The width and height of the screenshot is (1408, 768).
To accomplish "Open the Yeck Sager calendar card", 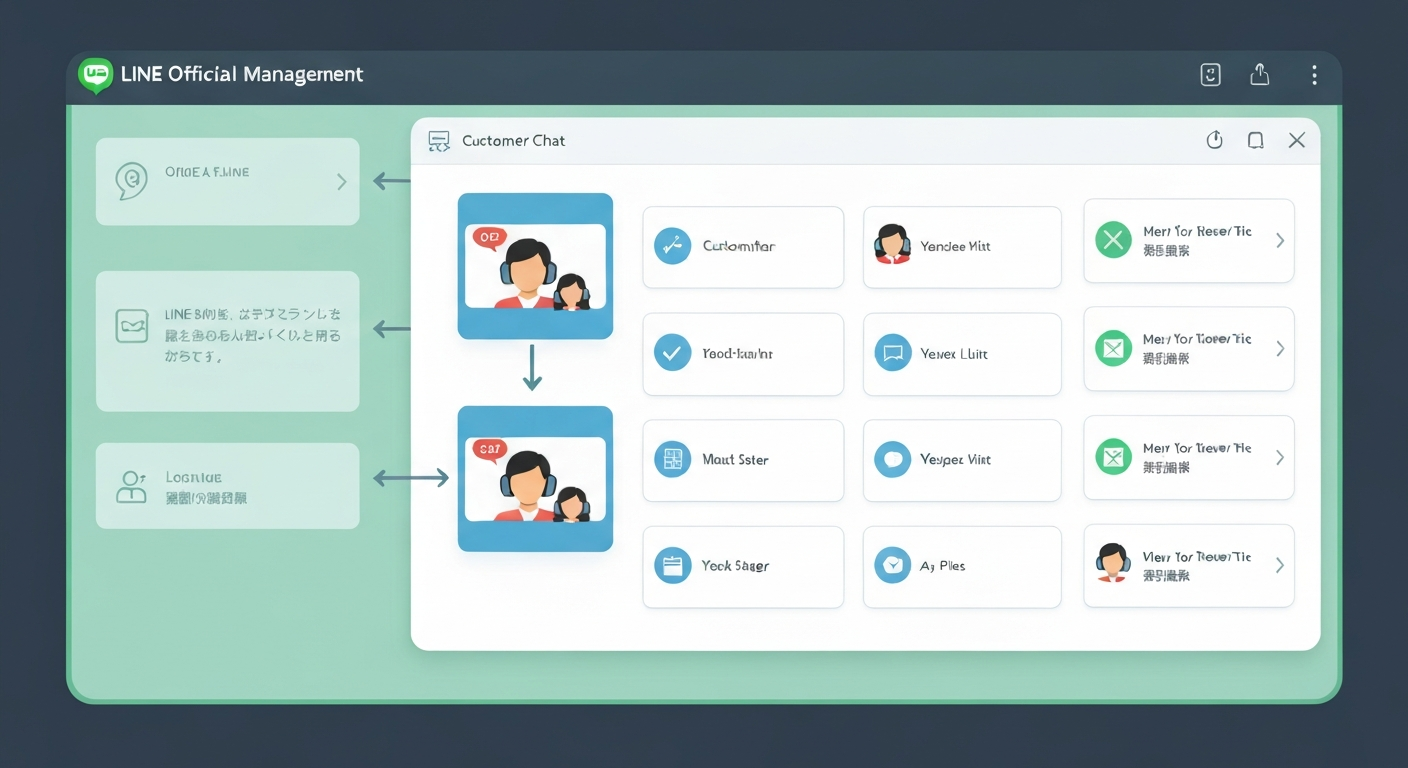I will [742, 566].
